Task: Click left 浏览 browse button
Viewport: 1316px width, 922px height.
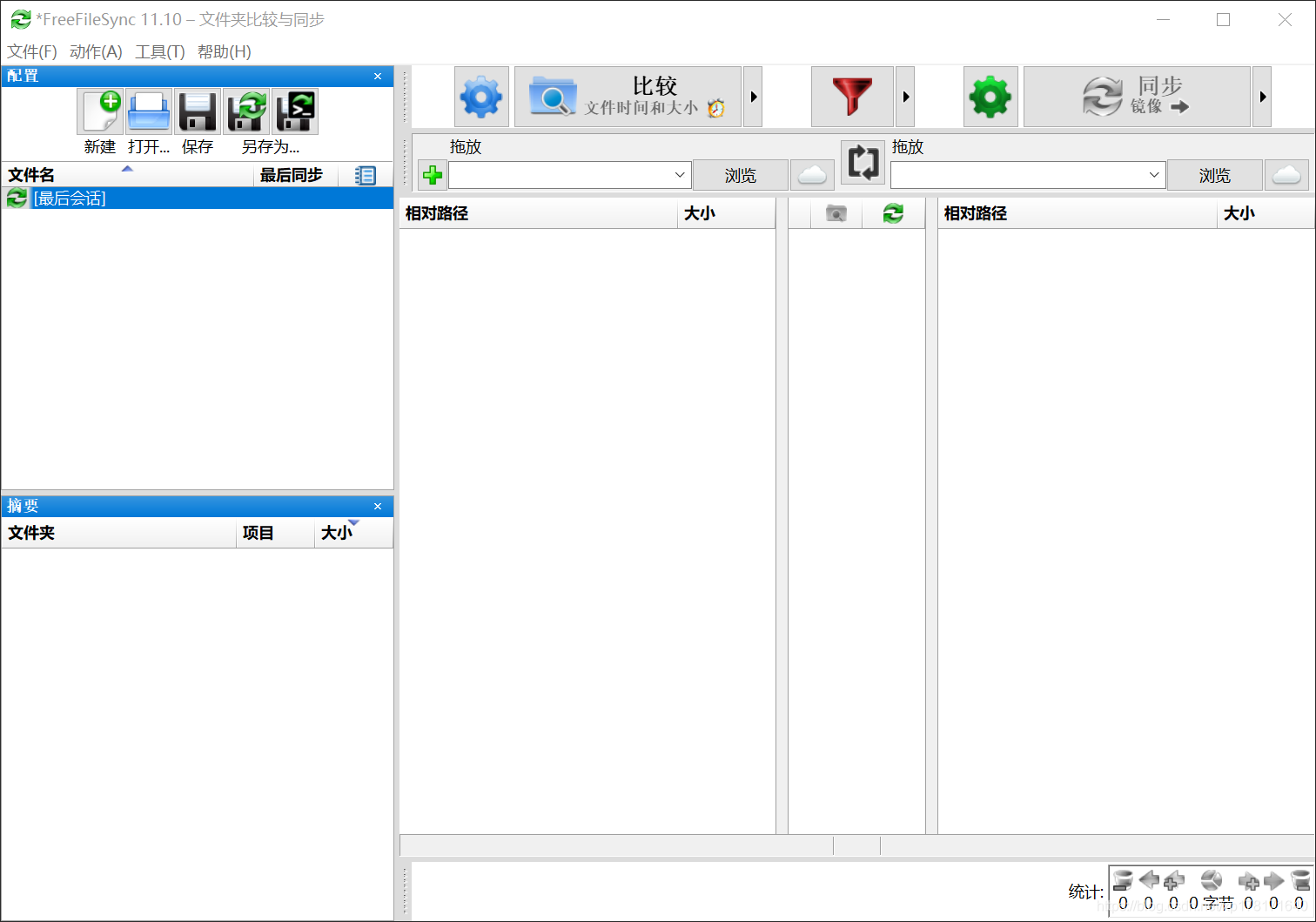Action: [x=741, y=175]
